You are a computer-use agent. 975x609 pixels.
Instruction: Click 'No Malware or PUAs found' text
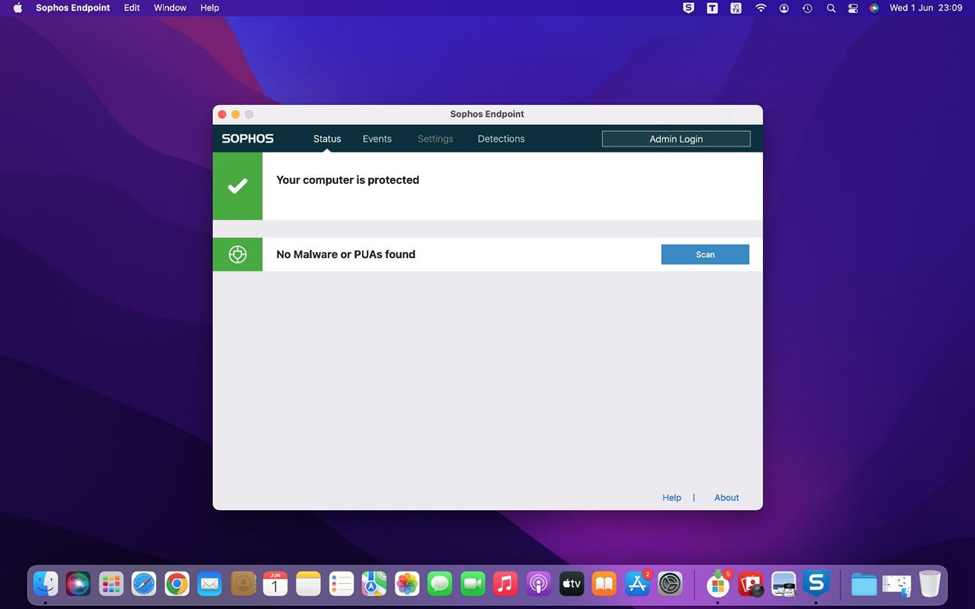click(346, 254)
